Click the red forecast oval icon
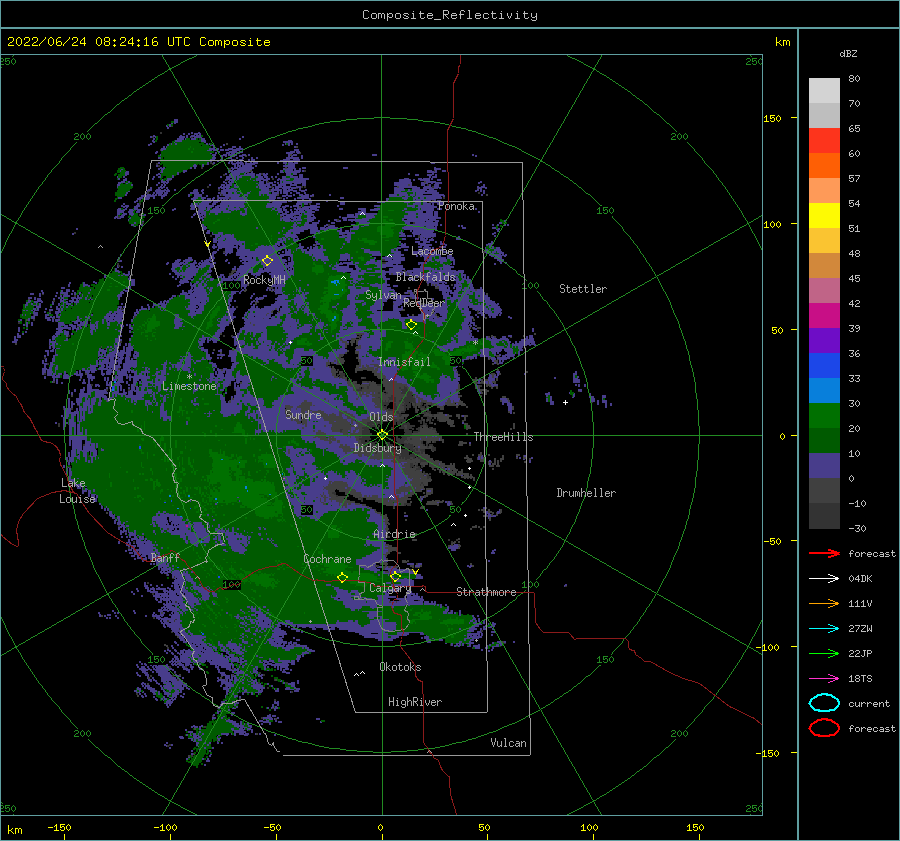This screenshot has height=841, width=900. click(x=824, y=728)
